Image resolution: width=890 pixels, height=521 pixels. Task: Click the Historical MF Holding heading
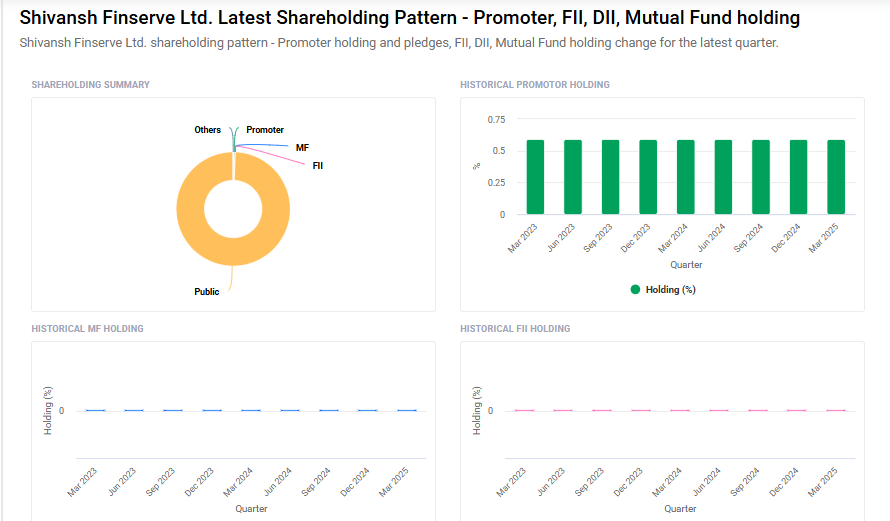pos(87,329)
